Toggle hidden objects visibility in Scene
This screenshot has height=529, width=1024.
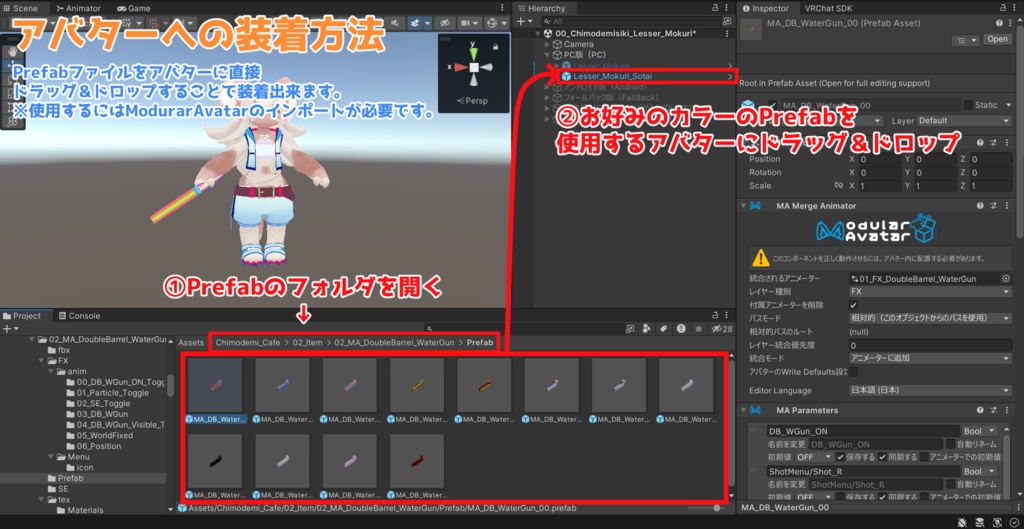445,23
